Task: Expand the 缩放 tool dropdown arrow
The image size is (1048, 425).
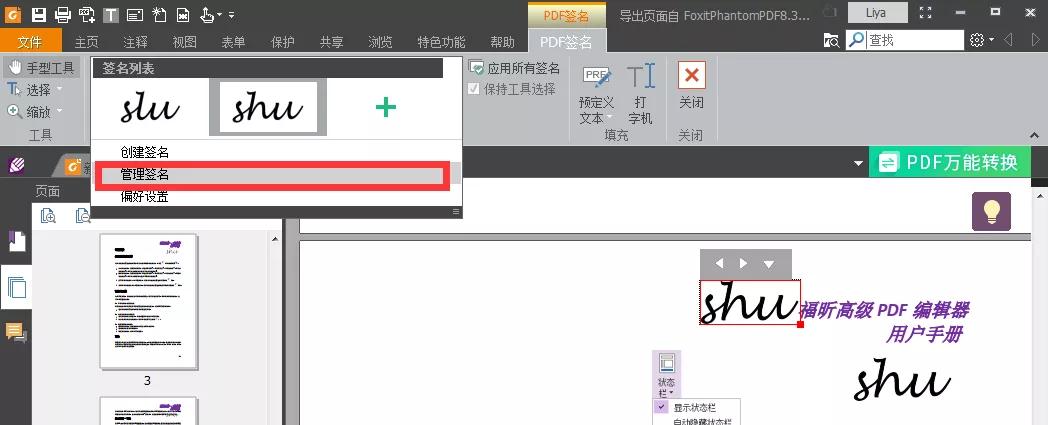Action: (x=59, y=111)
